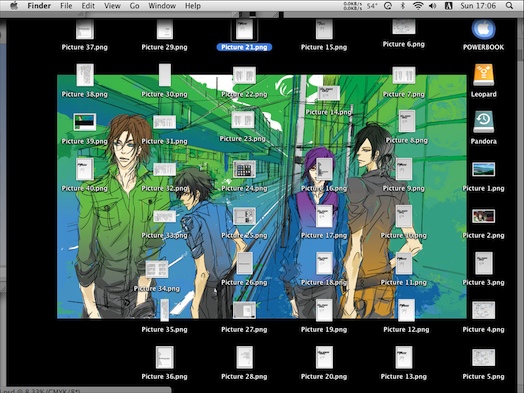Select the Picture 22.png file icon
Viewport: 524px width, 393px height.
coord(244,75)
